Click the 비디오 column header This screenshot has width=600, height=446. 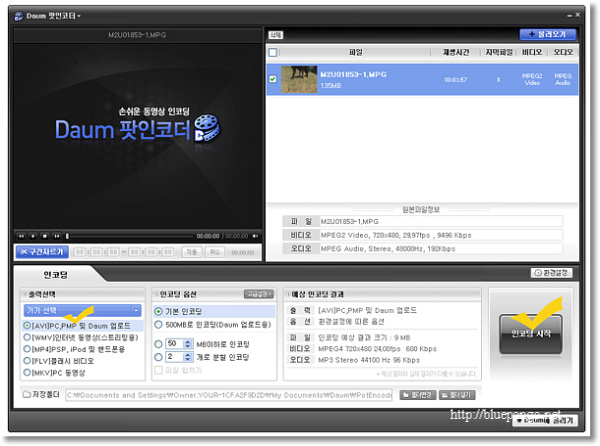[x=532, y=52]
